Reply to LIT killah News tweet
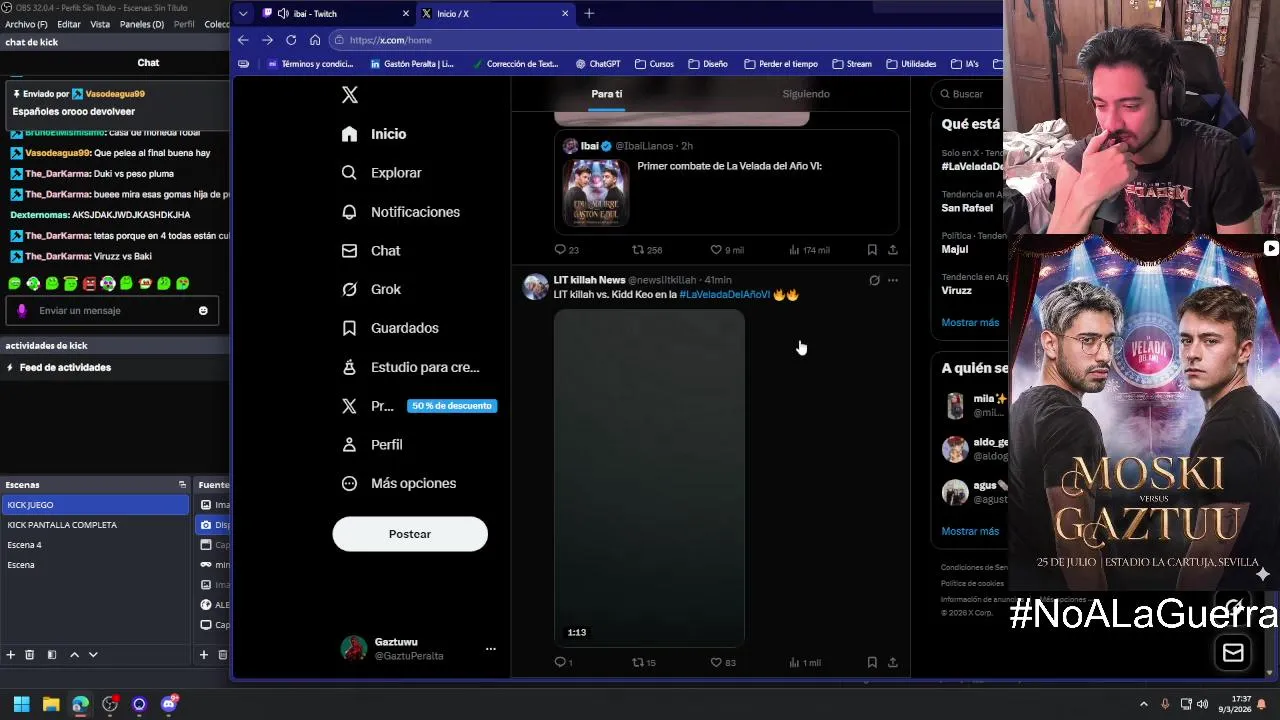The height and width of the screenshot is (720, 1280). point(563,663)
